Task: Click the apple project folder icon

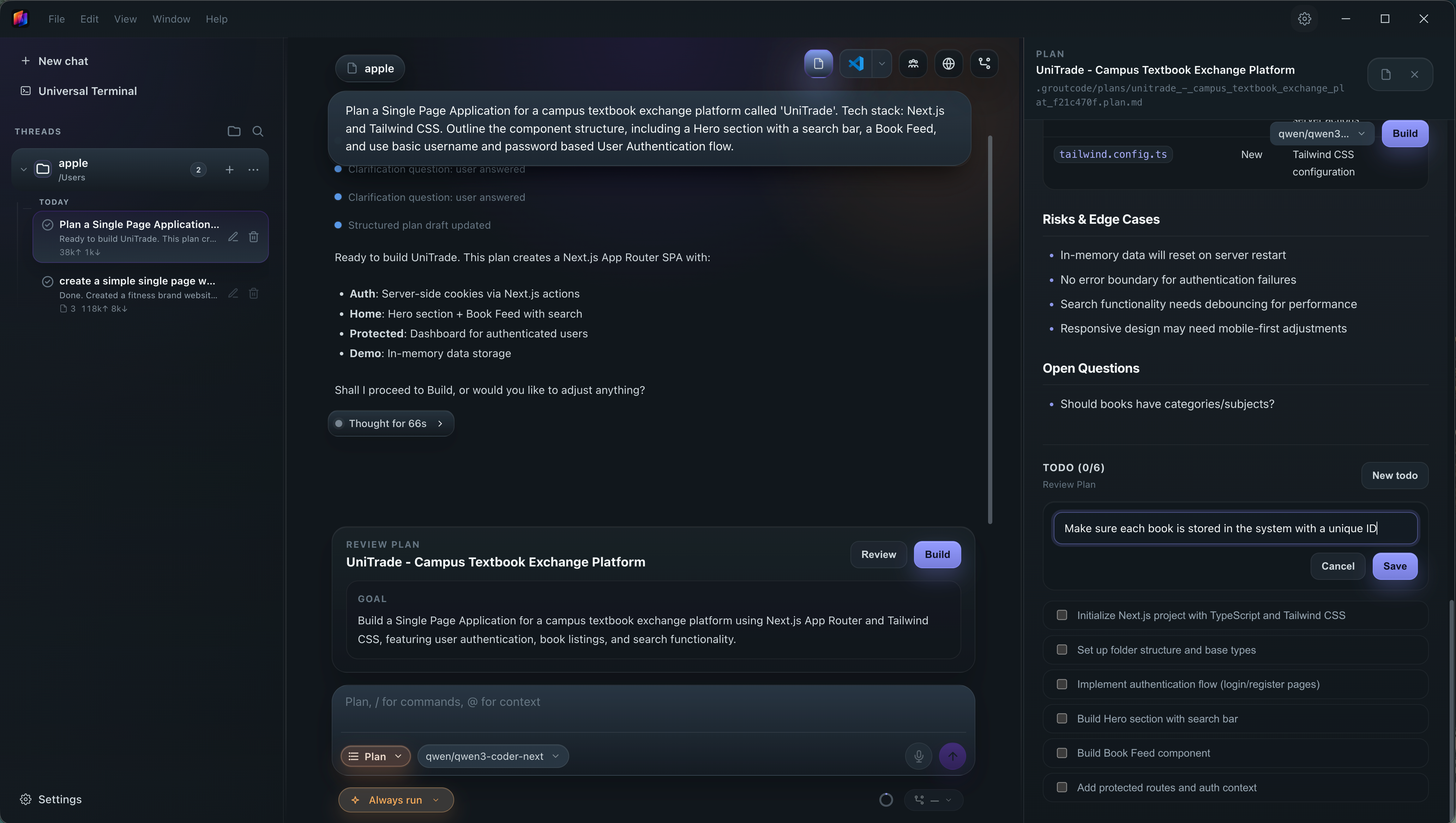Action: (x=43, y=169)
